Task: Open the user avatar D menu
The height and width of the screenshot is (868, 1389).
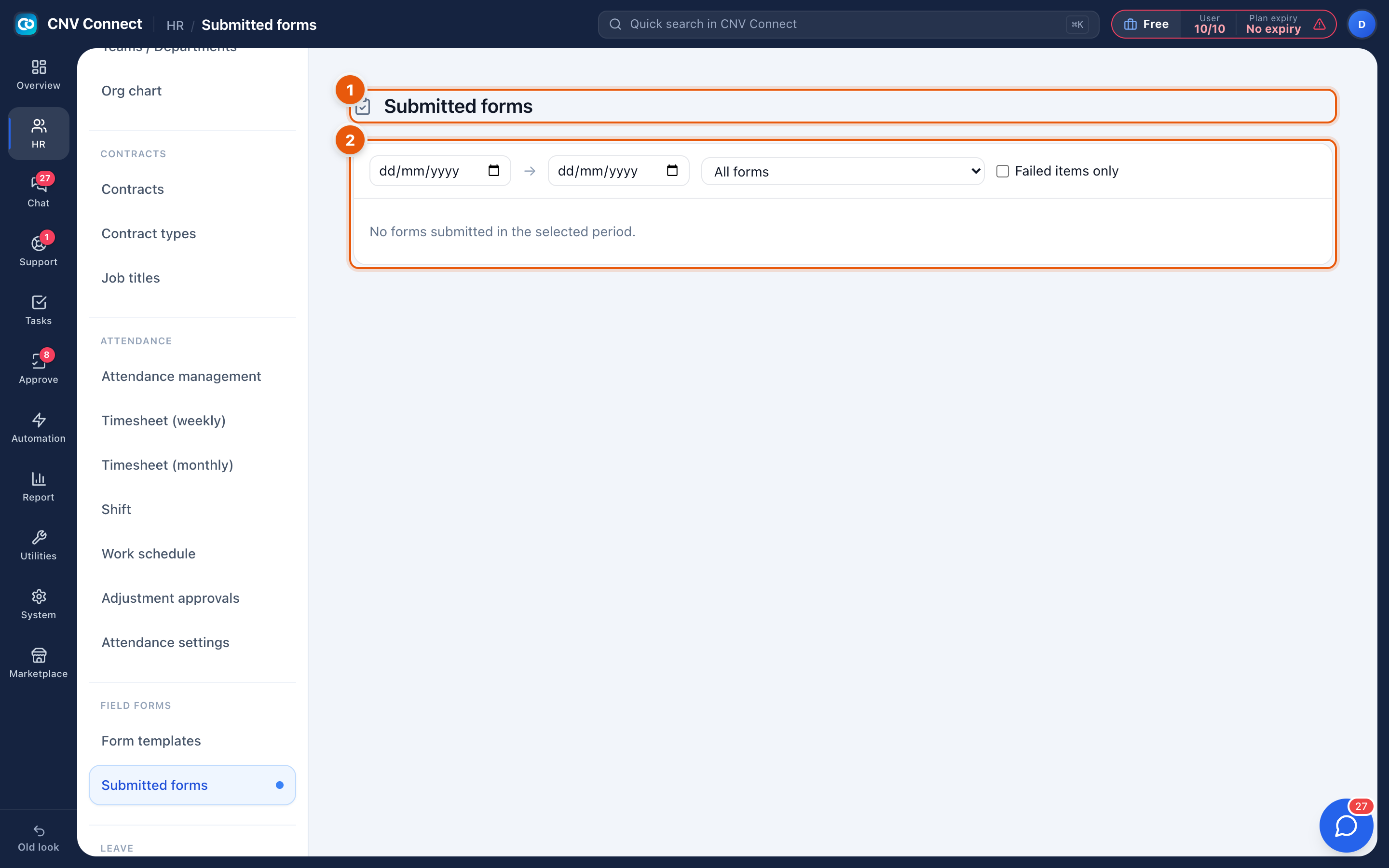Action: click(x=1362, y=24)
